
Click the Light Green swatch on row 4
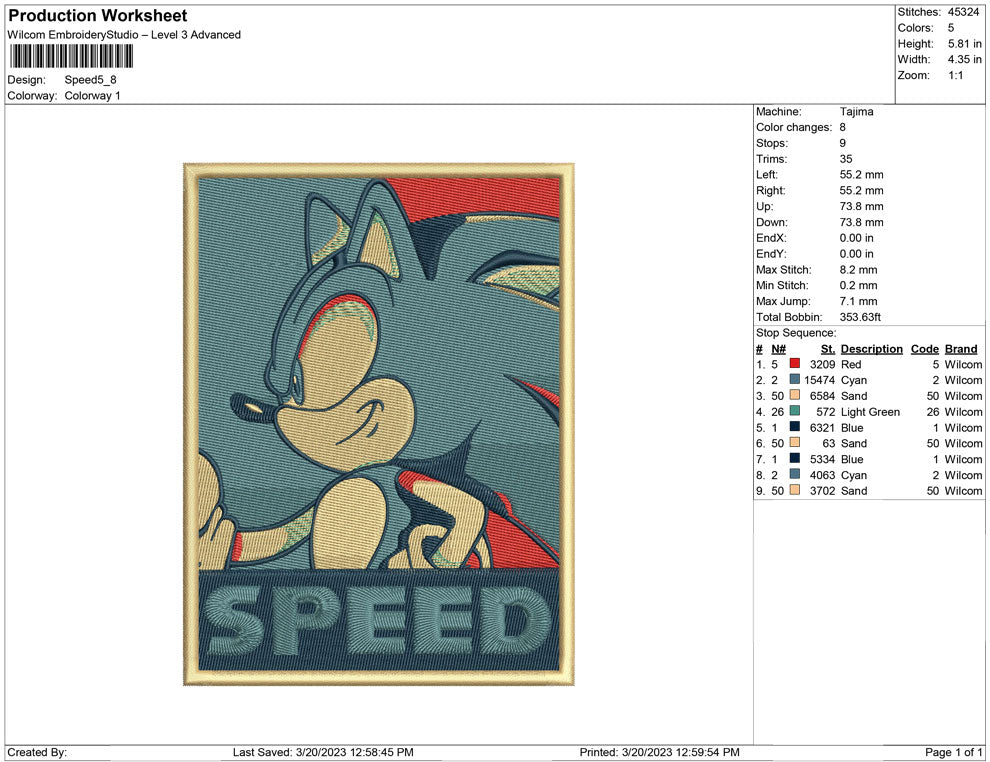click(x=795, y=412)
